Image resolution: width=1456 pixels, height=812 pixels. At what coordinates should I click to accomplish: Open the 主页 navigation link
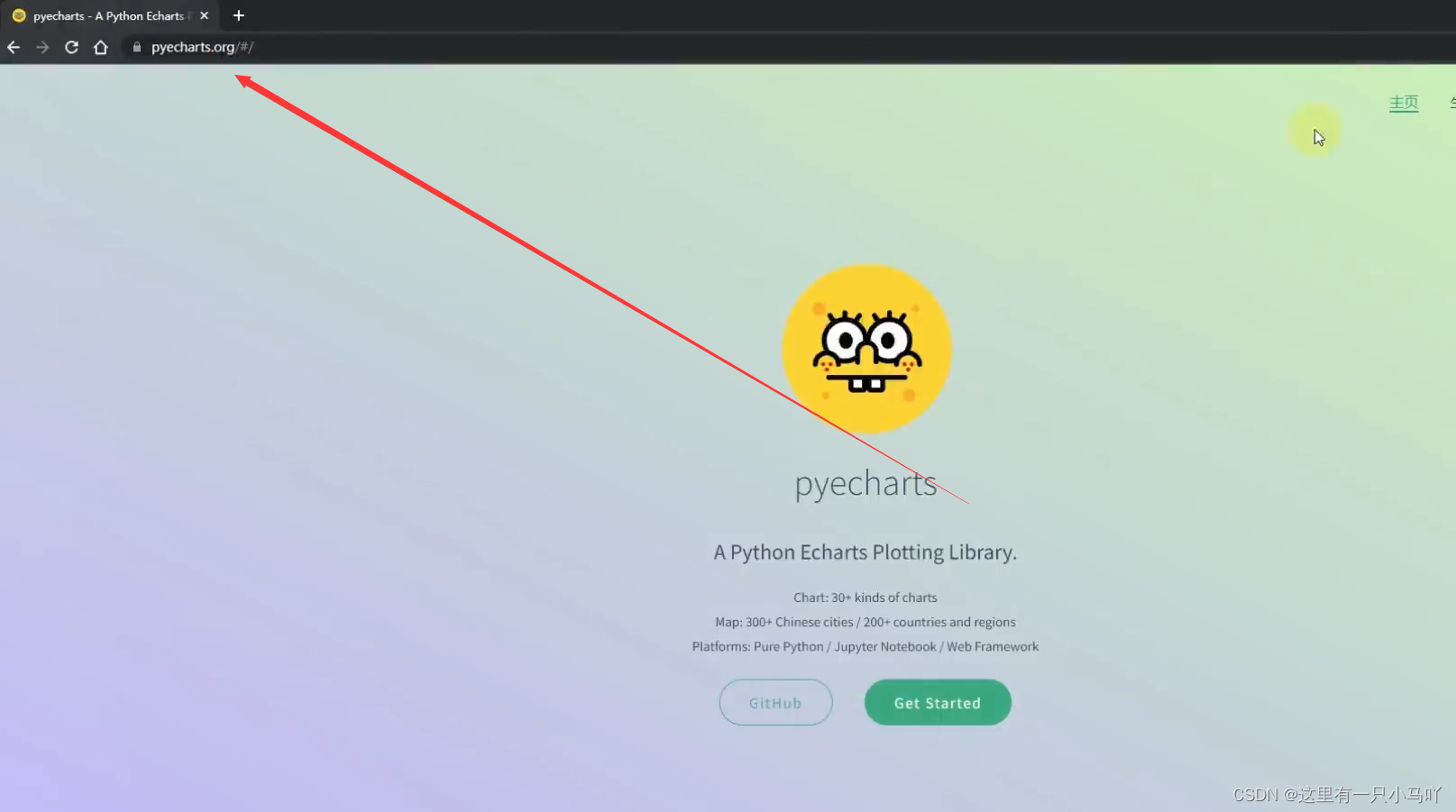1404,103
